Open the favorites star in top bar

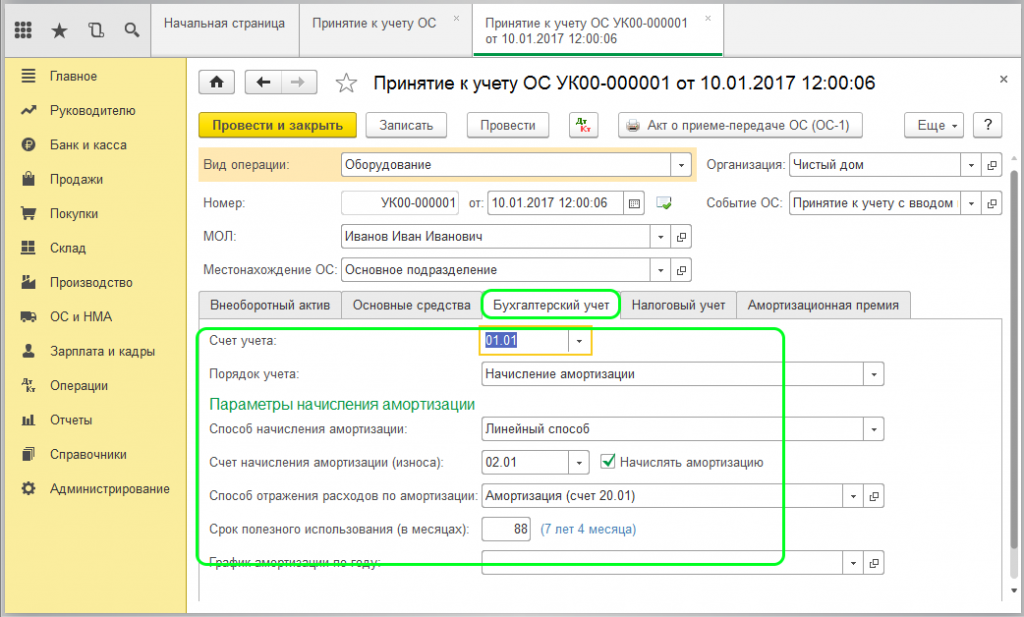59,30
